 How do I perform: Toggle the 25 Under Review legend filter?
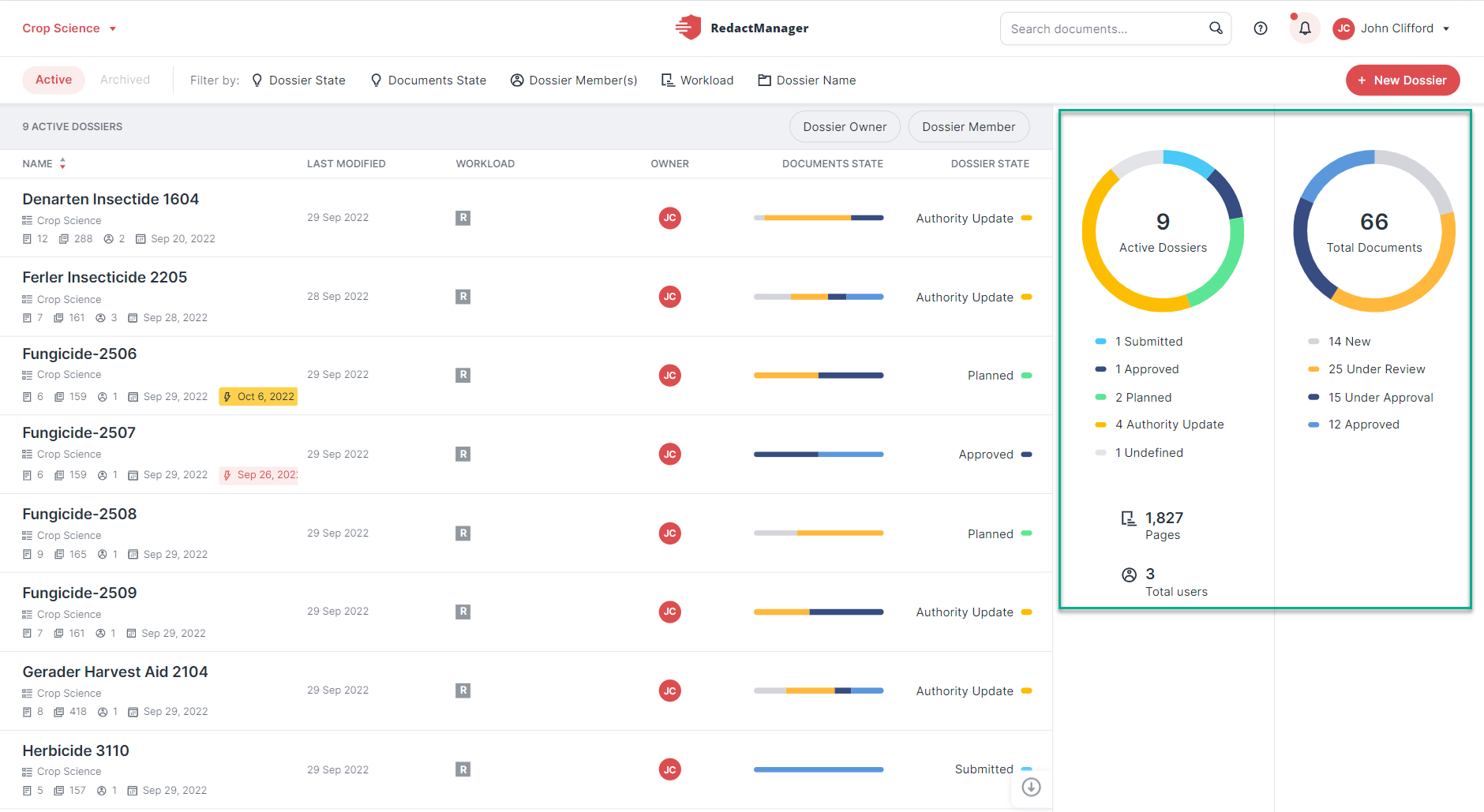point(1366,369)
